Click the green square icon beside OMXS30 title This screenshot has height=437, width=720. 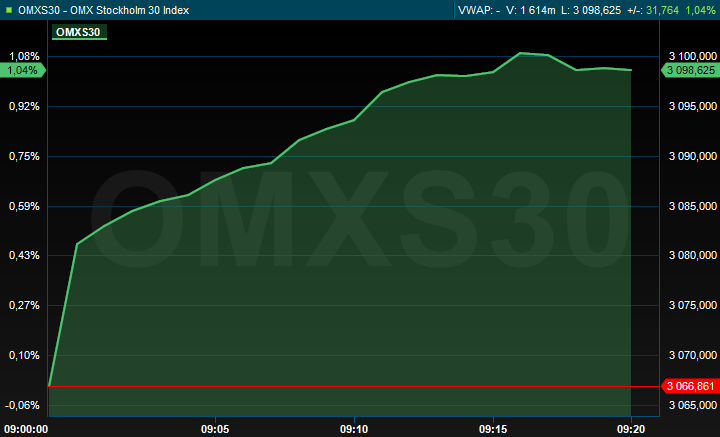click(10, 10)
